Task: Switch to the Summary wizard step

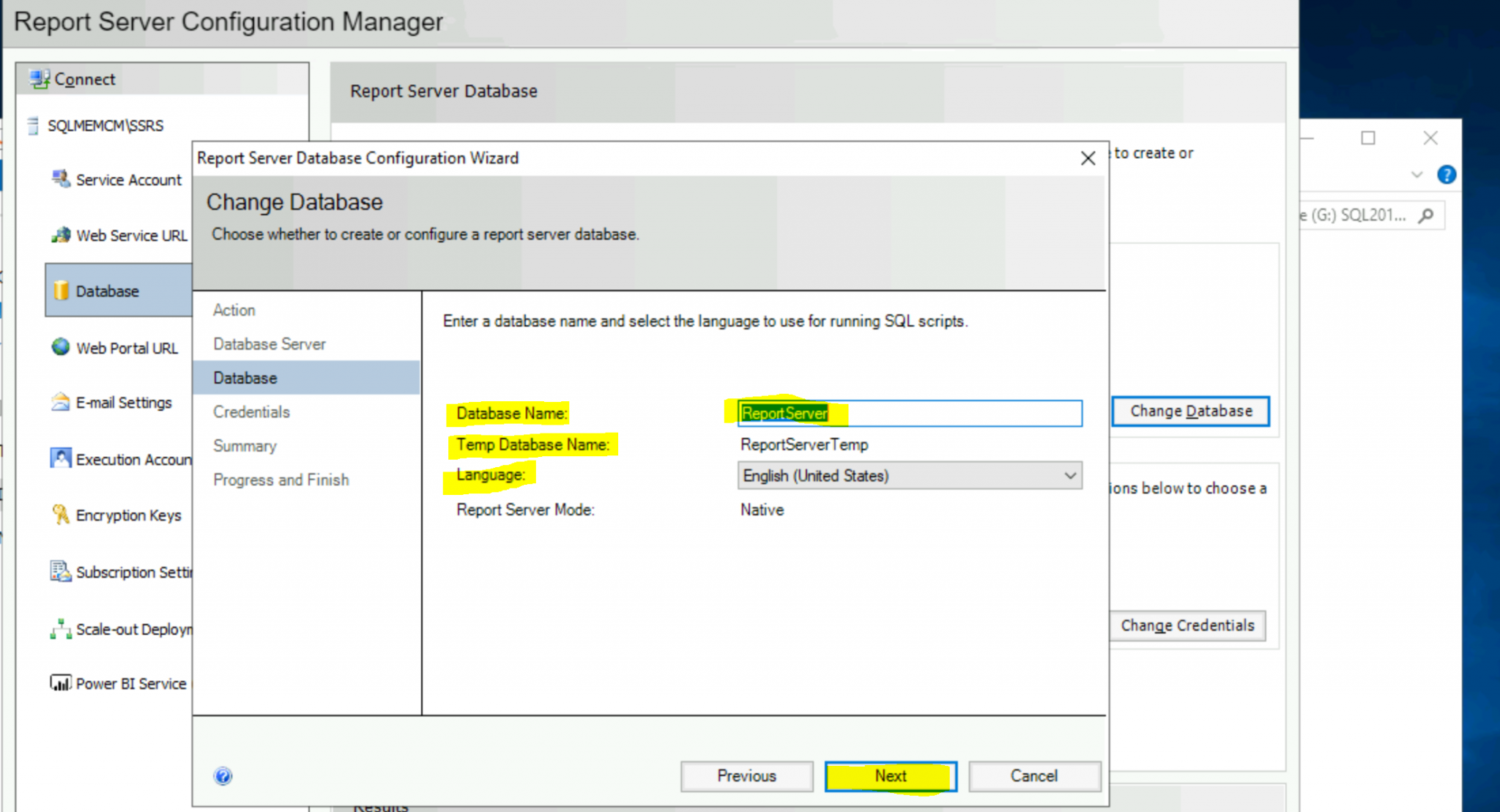Action: (245, 446)
